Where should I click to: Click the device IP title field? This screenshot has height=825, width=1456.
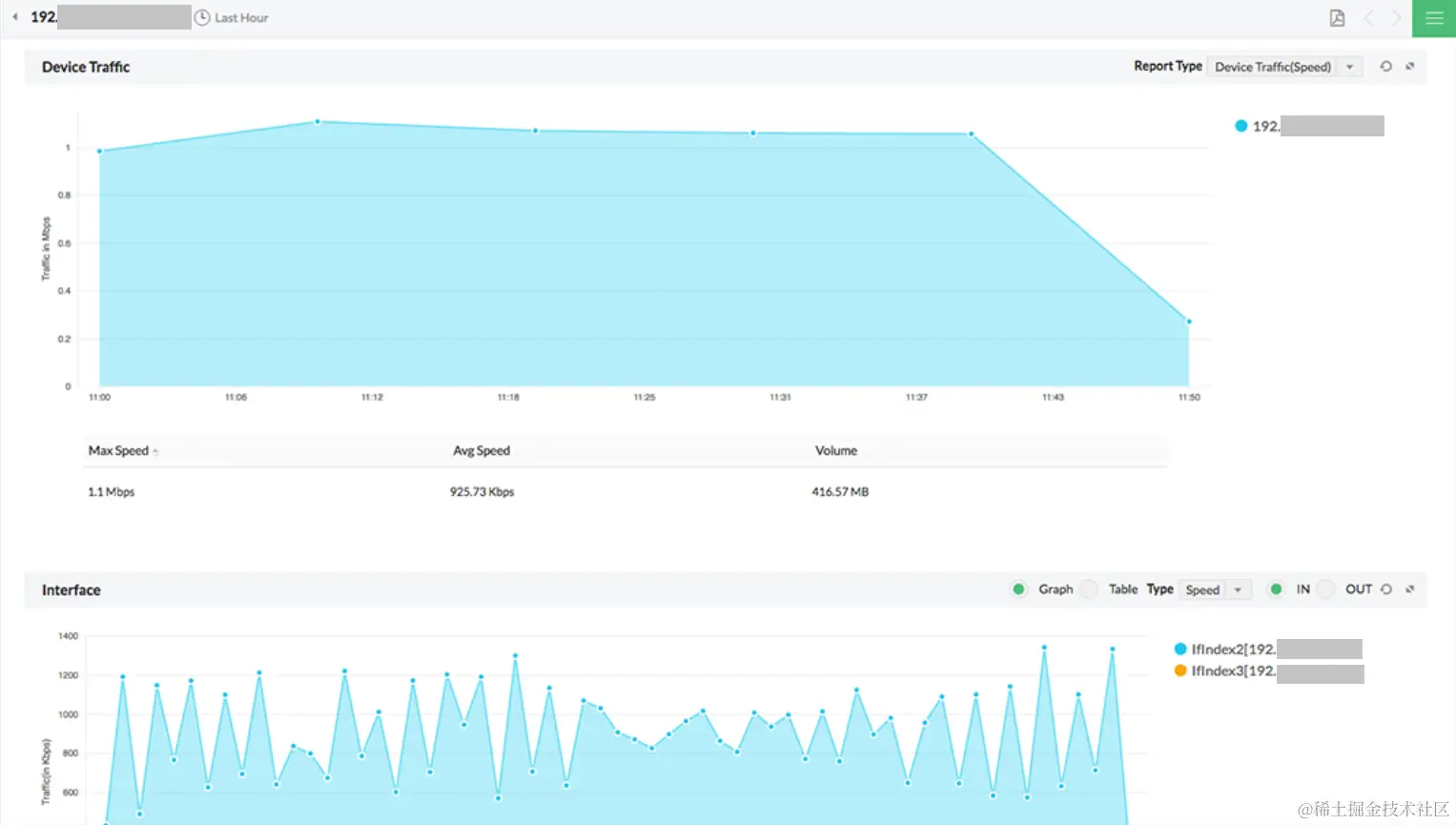tap(95, 16)
